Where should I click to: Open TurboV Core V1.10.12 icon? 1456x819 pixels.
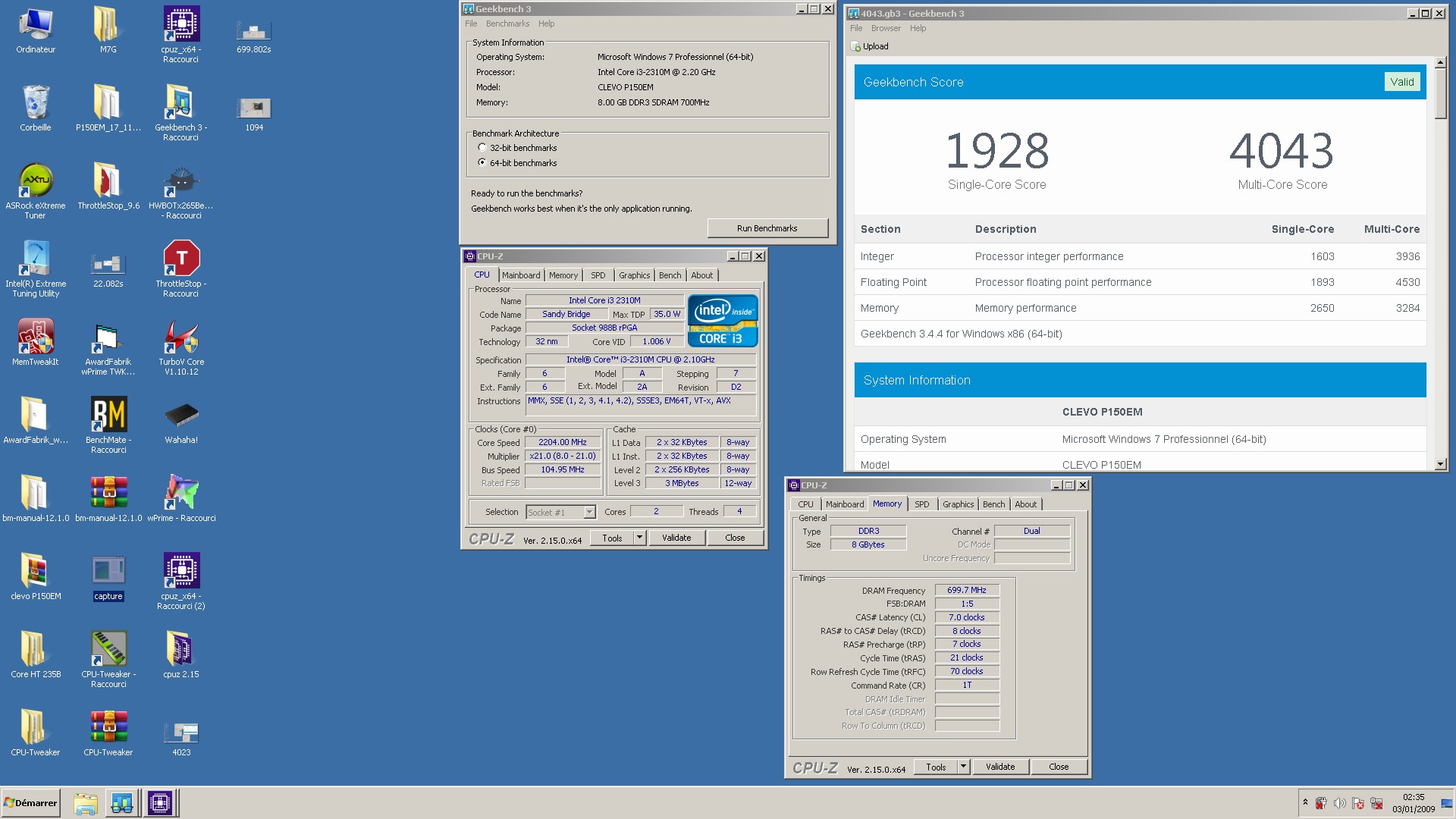[x=181, y=347]
